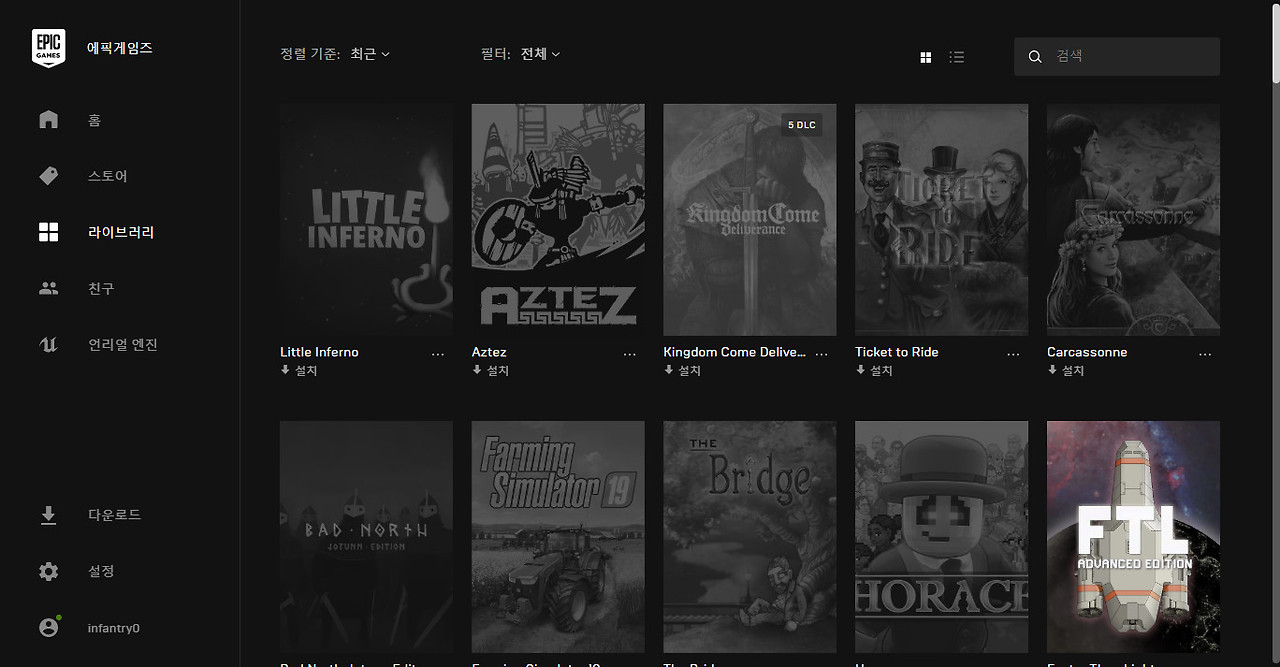Open Bad North cover thumbnail
This screenshot has height=667, width=1280.
click(366, 537)
